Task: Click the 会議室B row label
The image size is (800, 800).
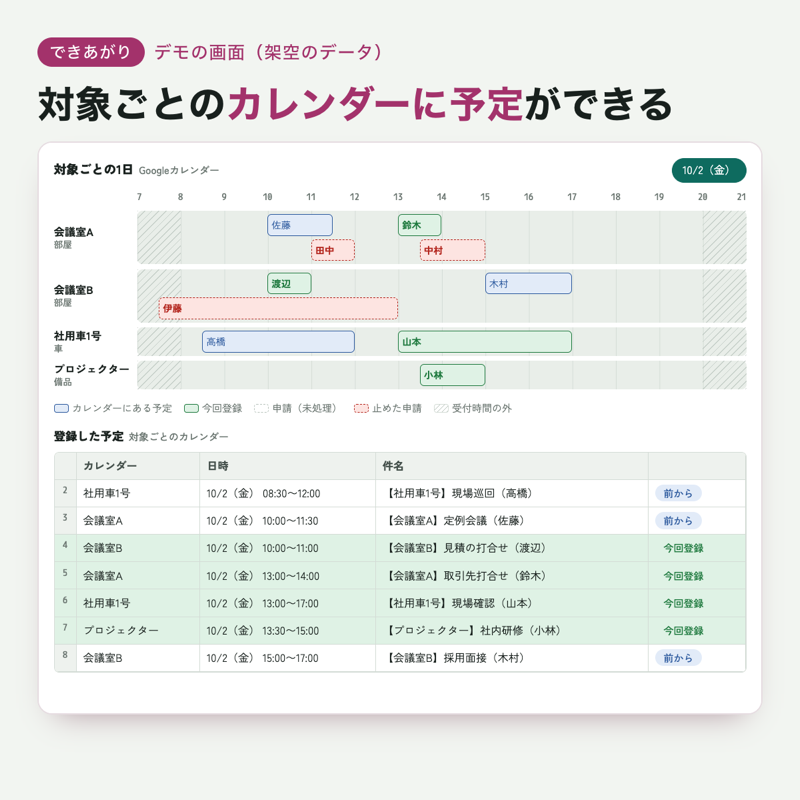Action: (x=73, y=290)
